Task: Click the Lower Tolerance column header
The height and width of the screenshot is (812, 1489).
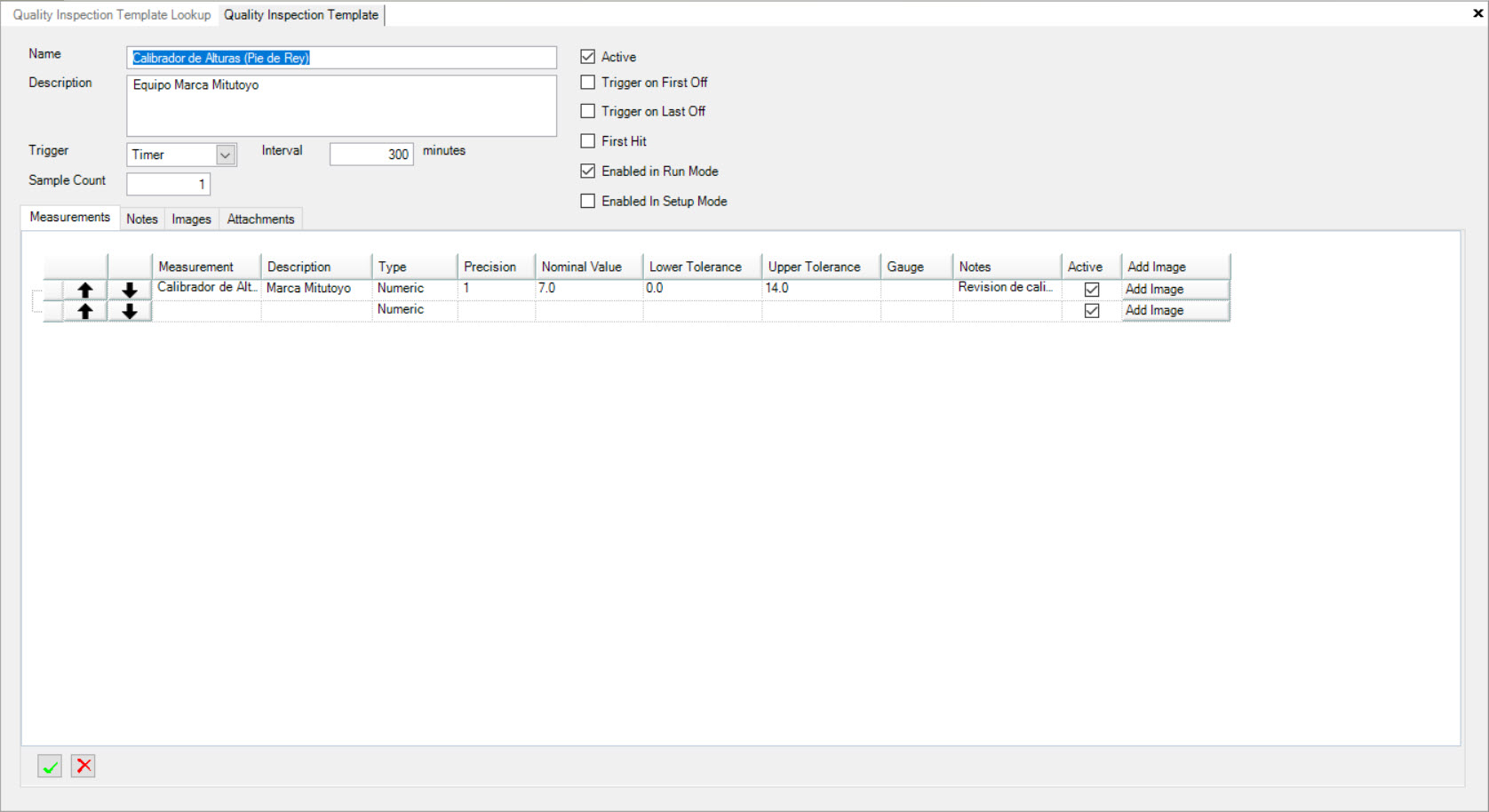Action: click(x=703, y=267)
